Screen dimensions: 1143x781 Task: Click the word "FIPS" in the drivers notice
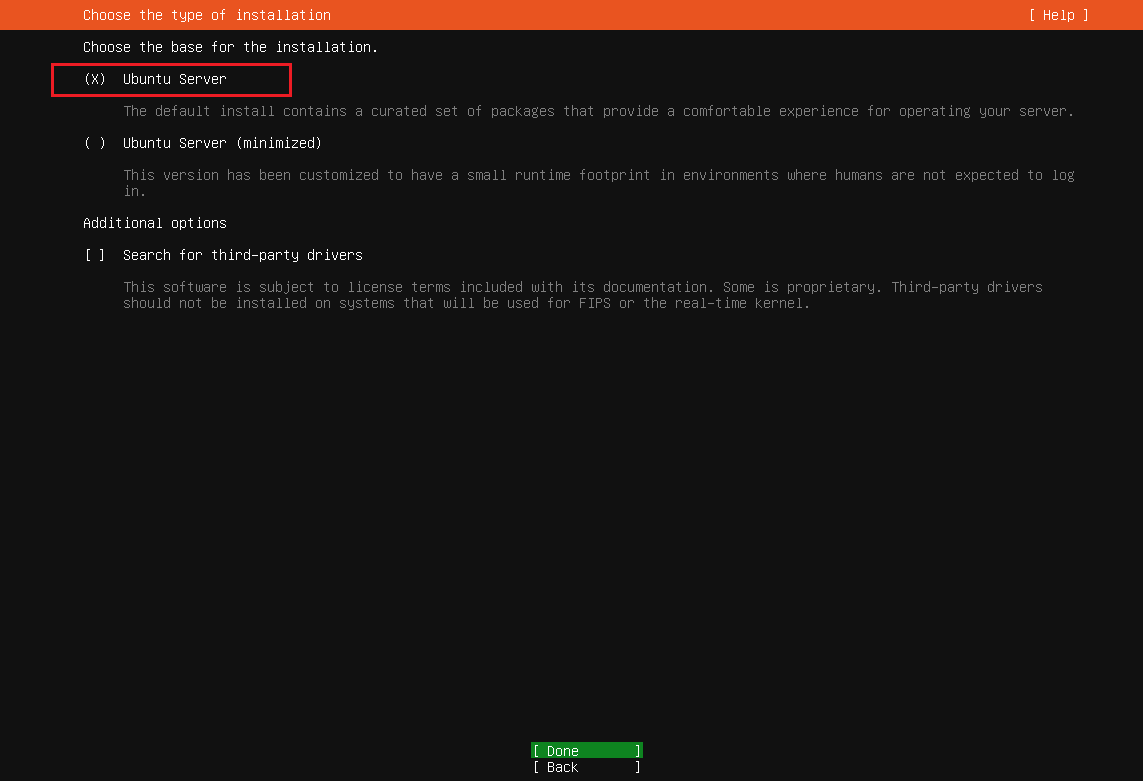[595, 303]
